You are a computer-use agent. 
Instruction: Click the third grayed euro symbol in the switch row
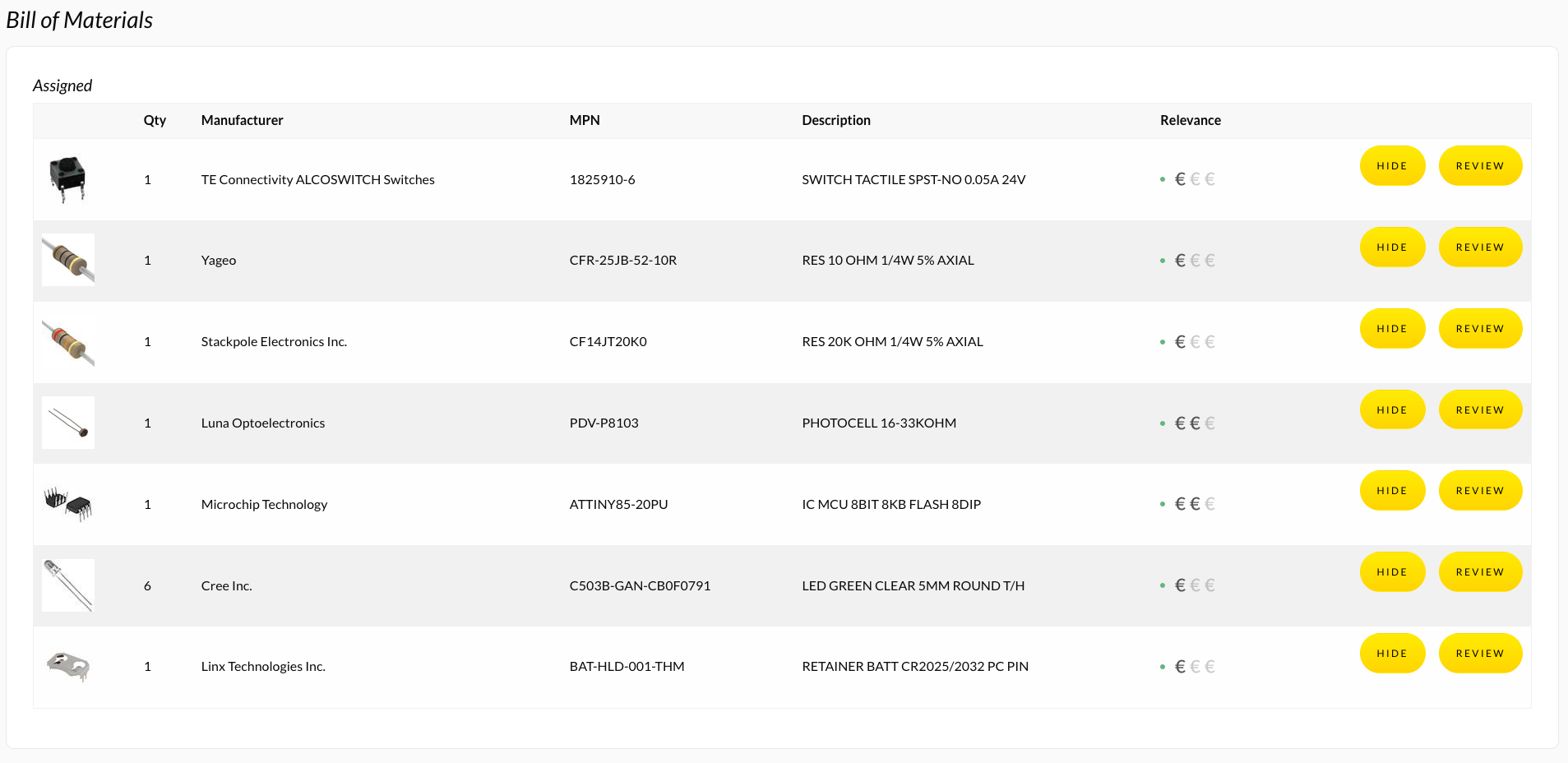tap(1210, 178)
